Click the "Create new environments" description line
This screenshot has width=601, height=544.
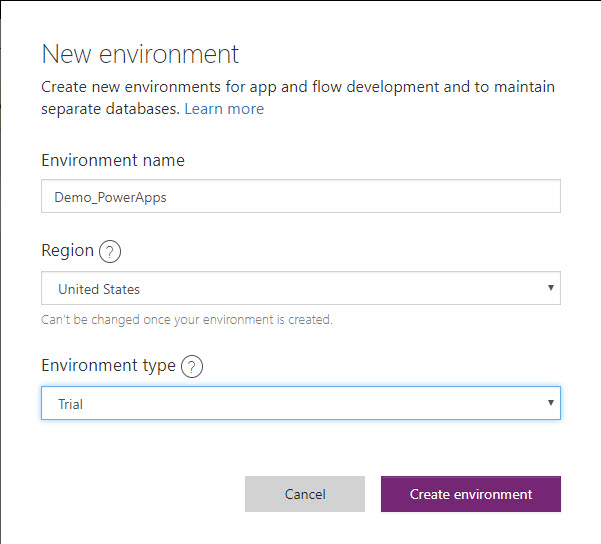pyautogui.click(x=297, y=87)
